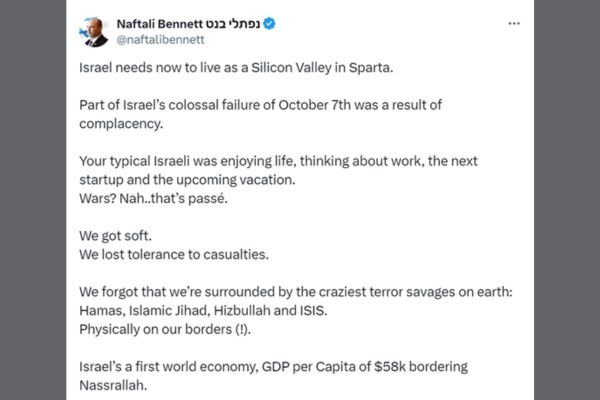The width and height of the screenshot is (600, 400).
Task: Open the @naftalibennett handle link
Action: pyautogui.click(x=163, y=41)
